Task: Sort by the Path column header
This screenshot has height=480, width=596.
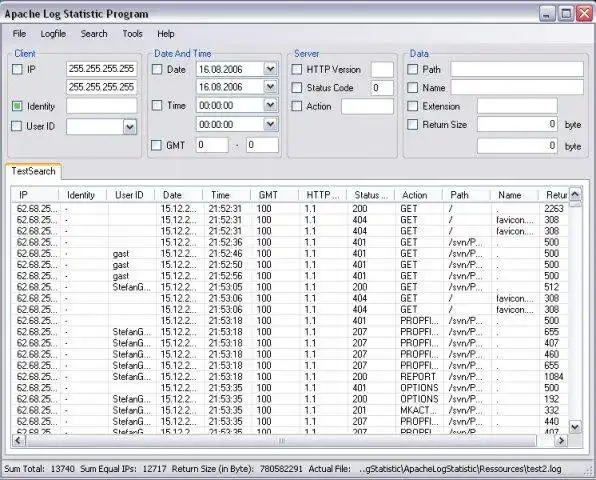Action: [466, 195]
